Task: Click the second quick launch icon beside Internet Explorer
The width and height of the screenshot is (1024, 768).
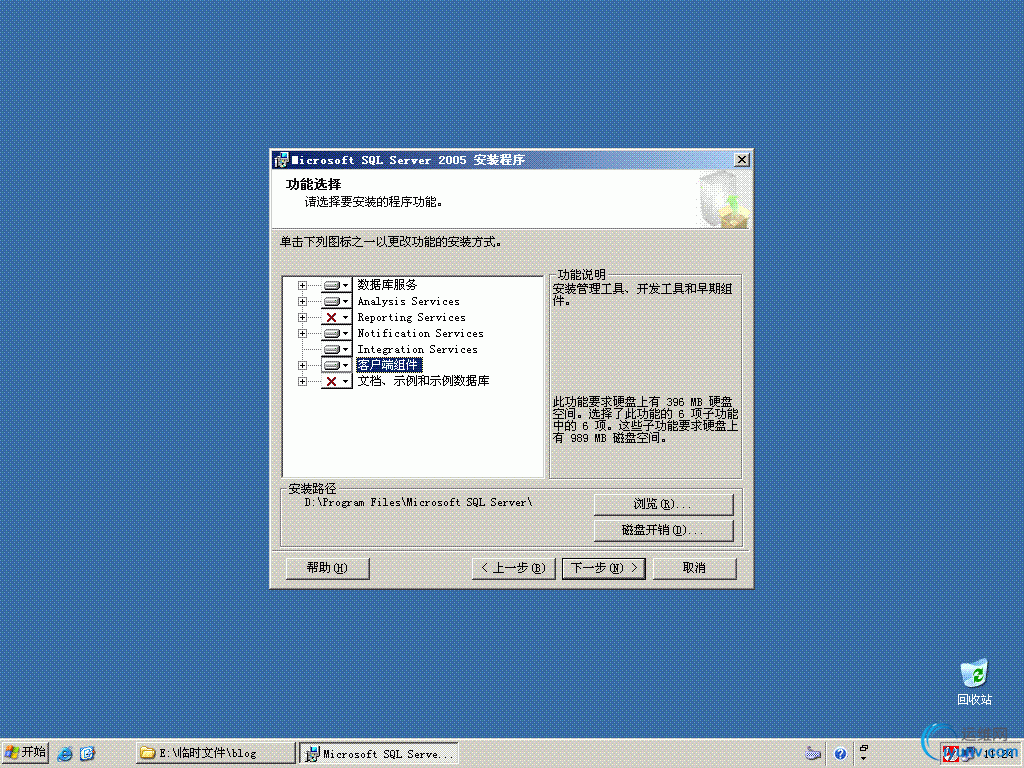Action: coord(87,754)
